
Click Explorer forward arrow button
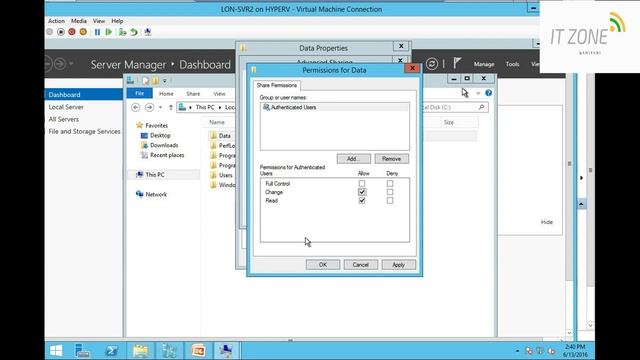pyautogui.click(x=149, y=107)
